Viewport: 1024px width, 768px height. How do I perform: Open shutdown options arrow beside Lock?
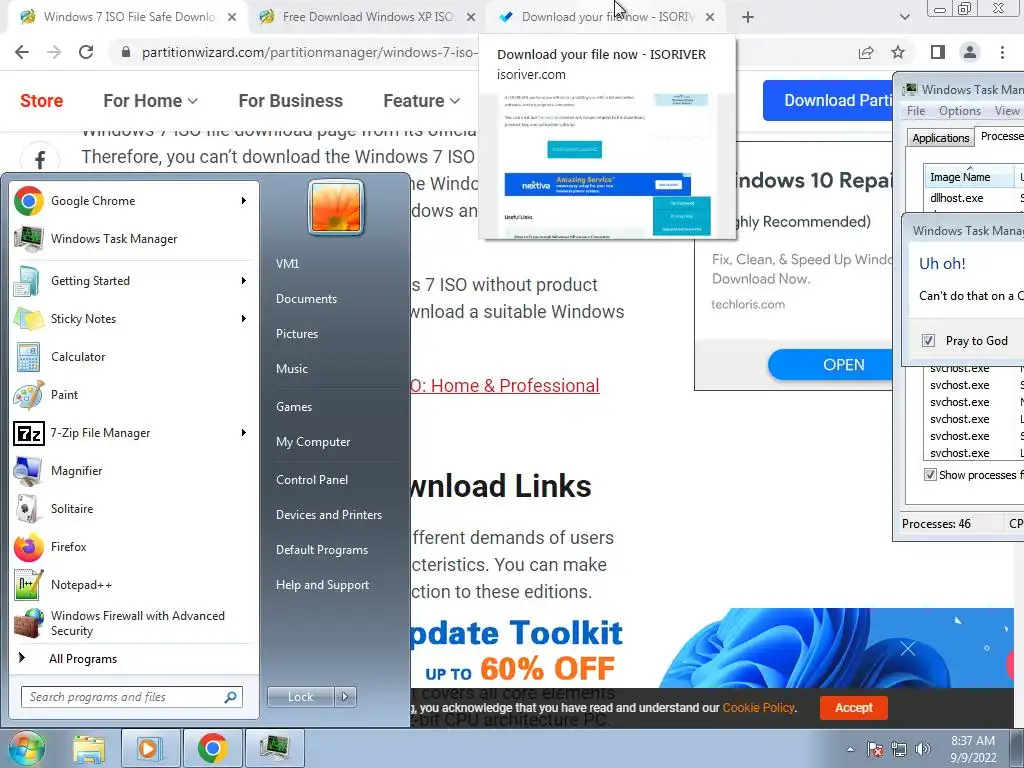tap(346, 697)
